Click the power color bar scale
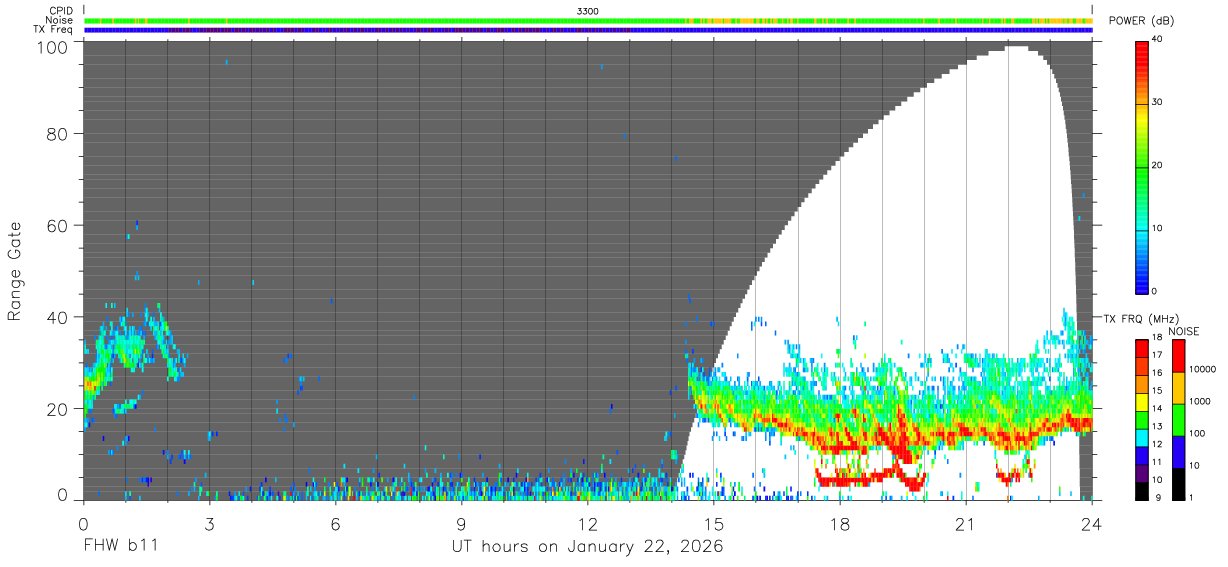1228x567 pixels. pos(1142,166)
